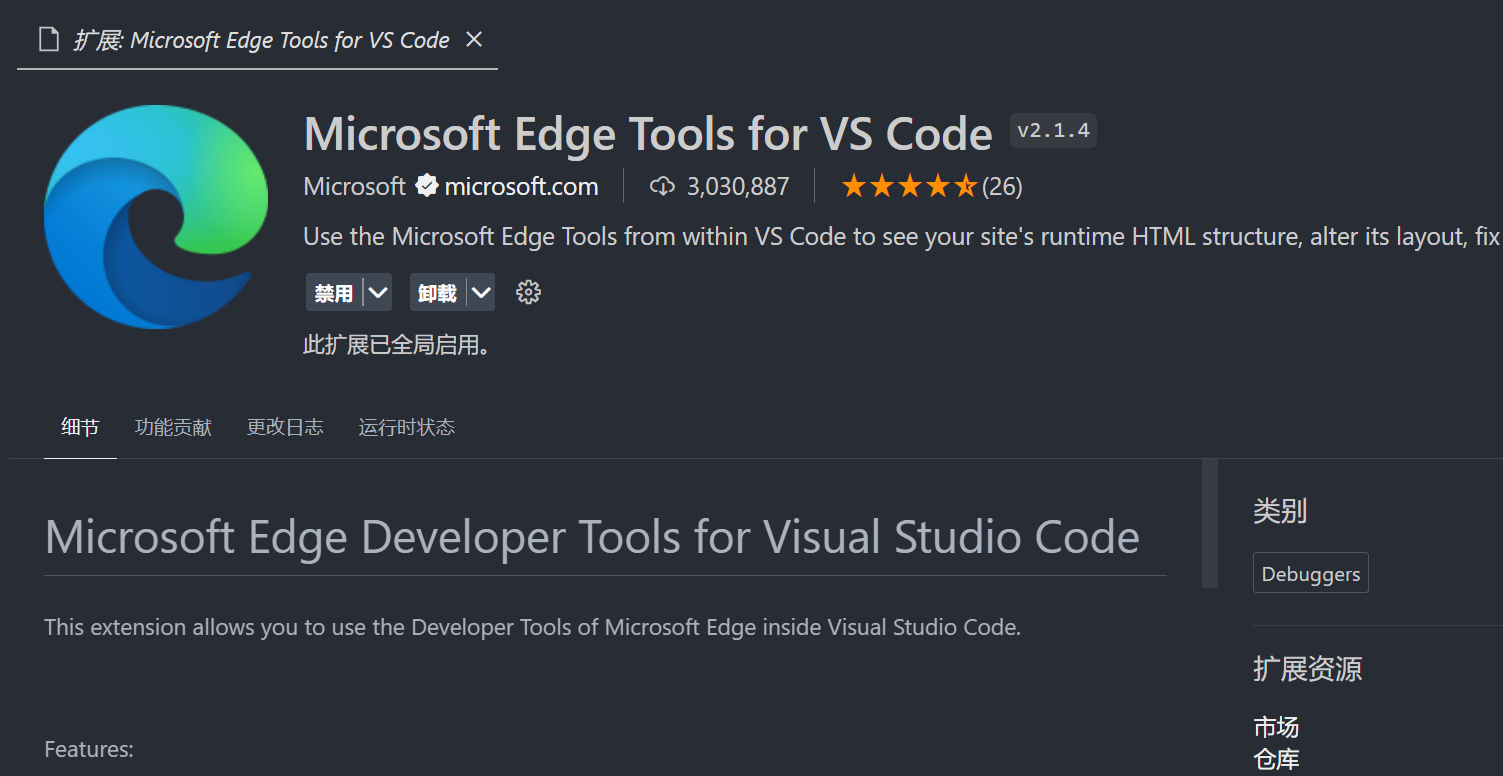This screenshot has height=776, width=1503.
Task: Expand the 禁用 dropdown arrow
Action: 377,293
